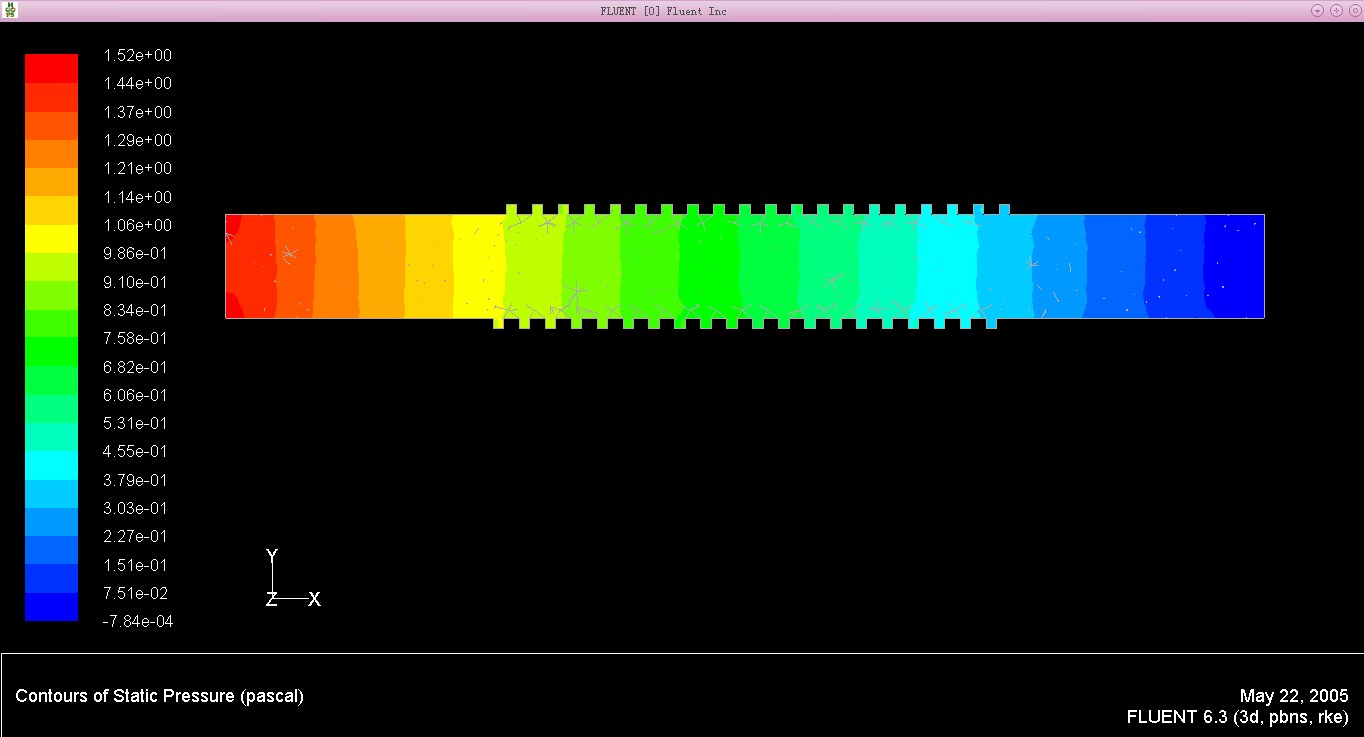
Task: Pick the yellow swatch beside 1.06e+00
Action: click(x=51, y=238)
